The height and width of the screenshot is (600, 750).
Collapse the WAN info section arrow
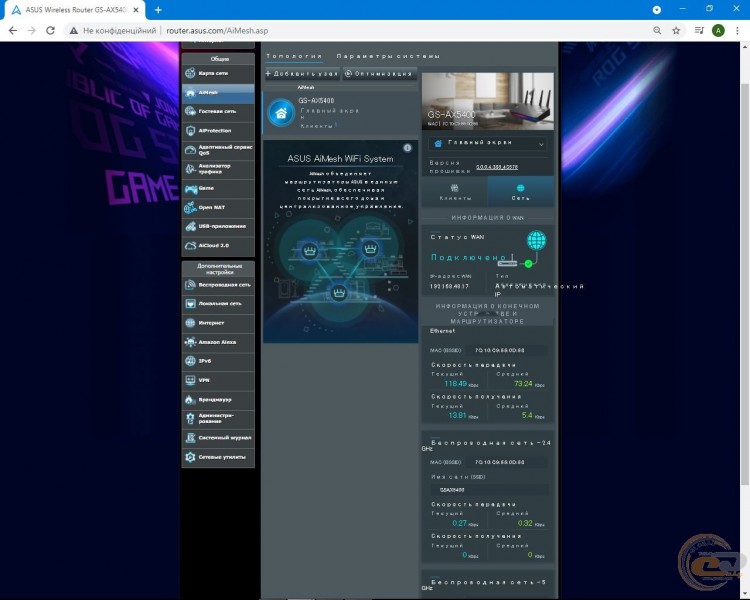click(486, 313)
